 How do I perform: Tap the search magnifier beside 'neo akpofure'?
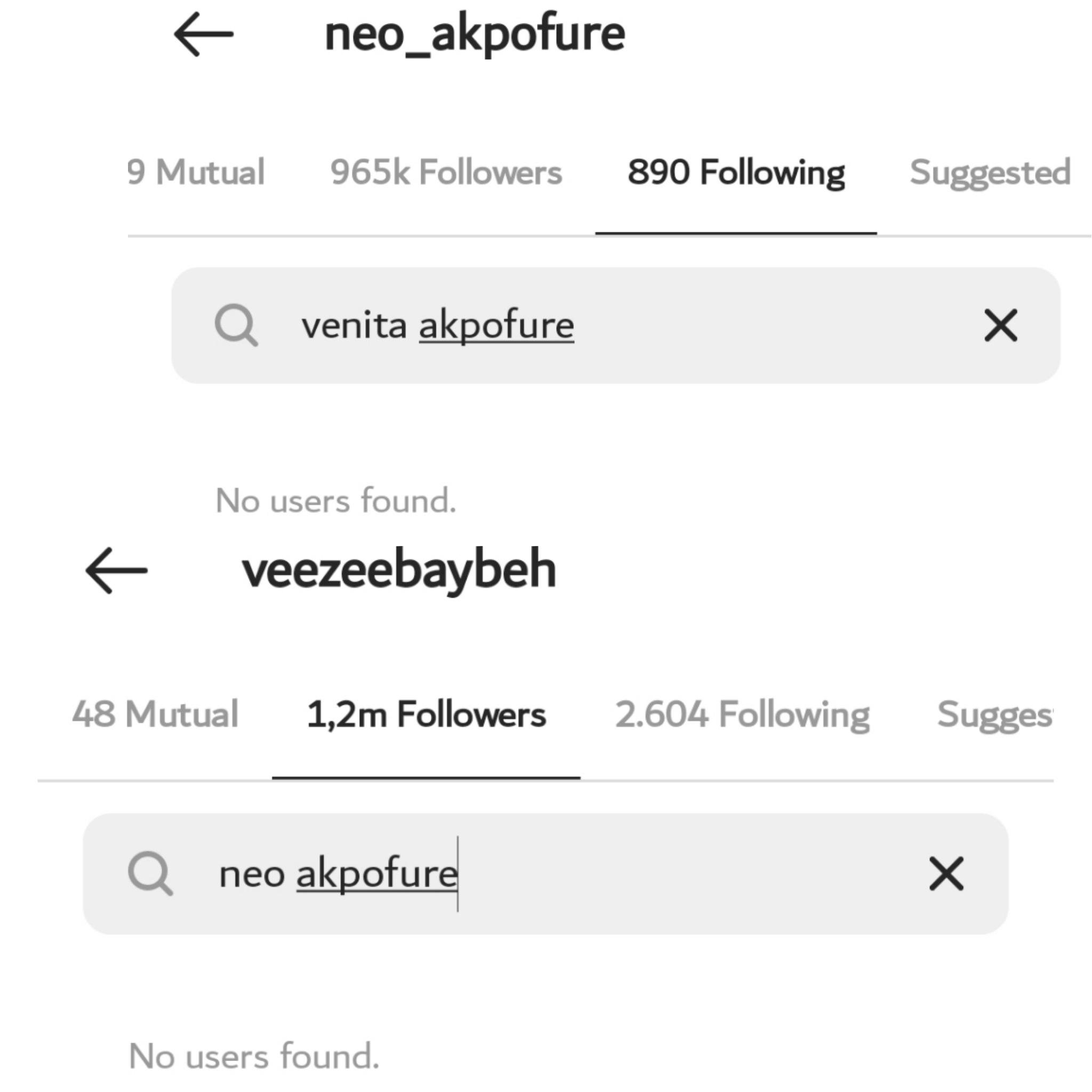click(x=150, y=873)
